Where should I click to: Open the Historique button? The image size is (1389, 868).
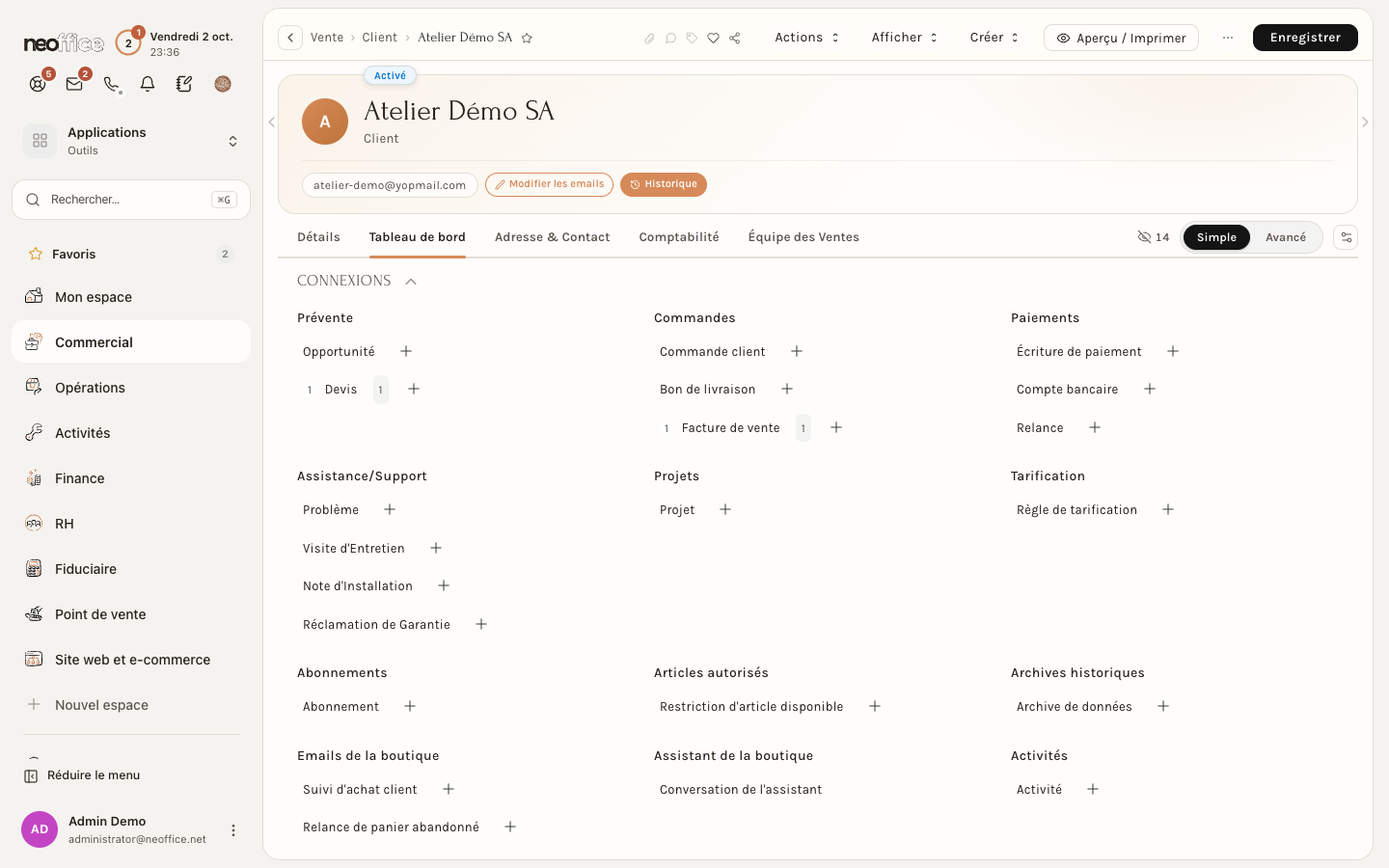pos(664,184)
